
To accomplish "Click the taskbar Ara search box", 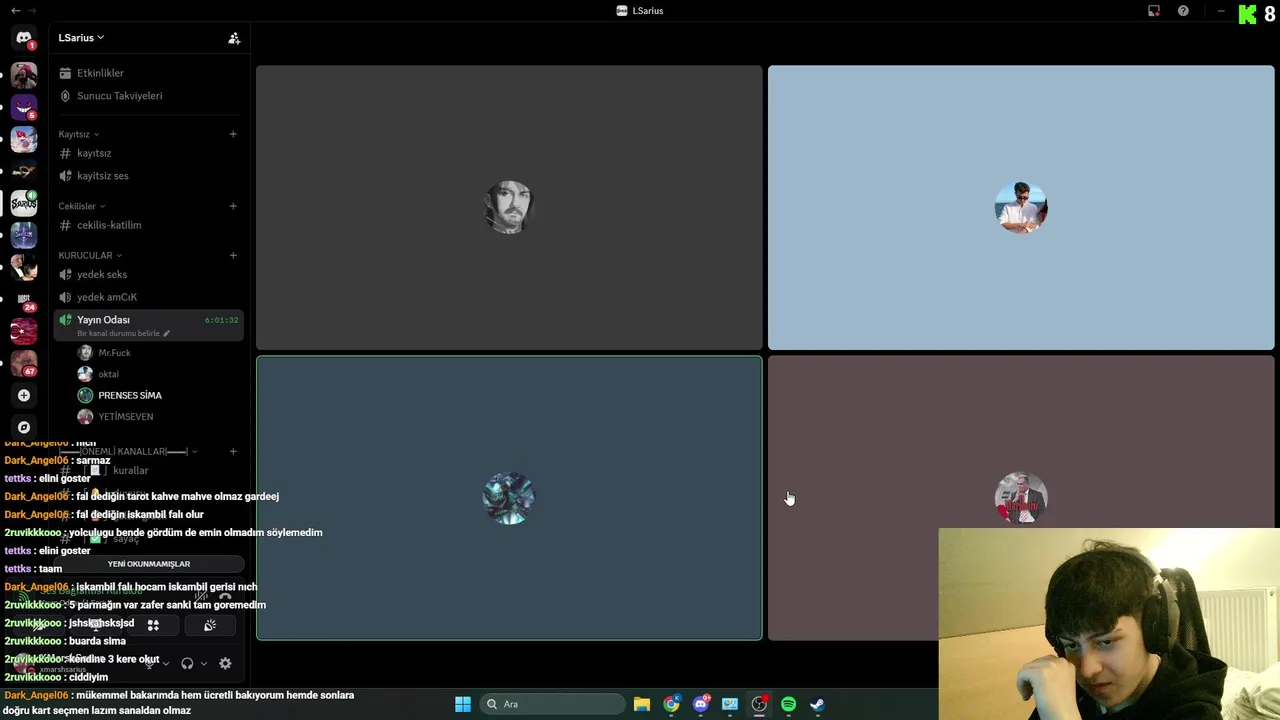I will (x=551, y=704).
